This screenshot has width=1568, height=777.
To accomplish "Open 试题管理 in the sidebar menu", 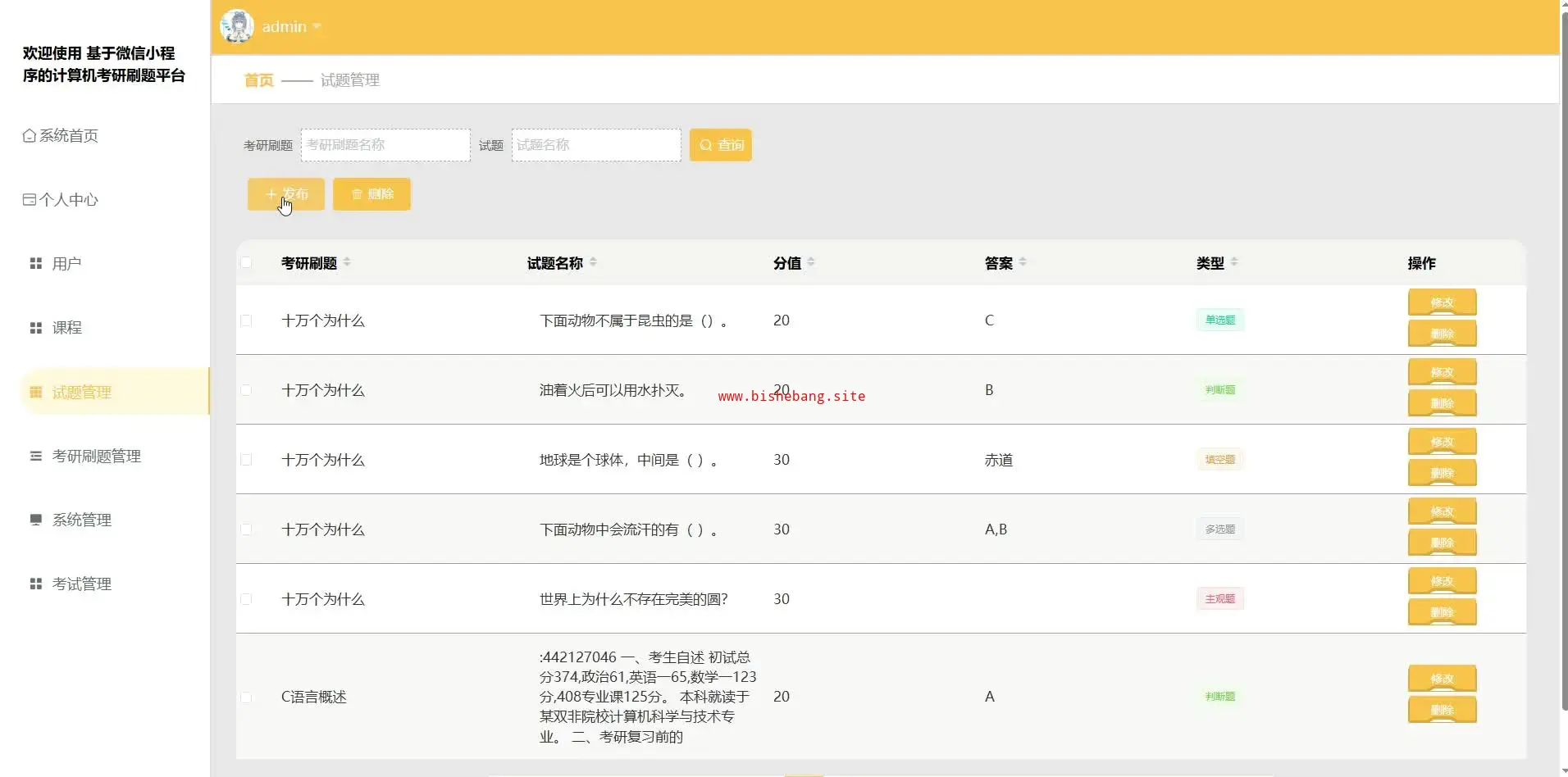I will [82, 393].
